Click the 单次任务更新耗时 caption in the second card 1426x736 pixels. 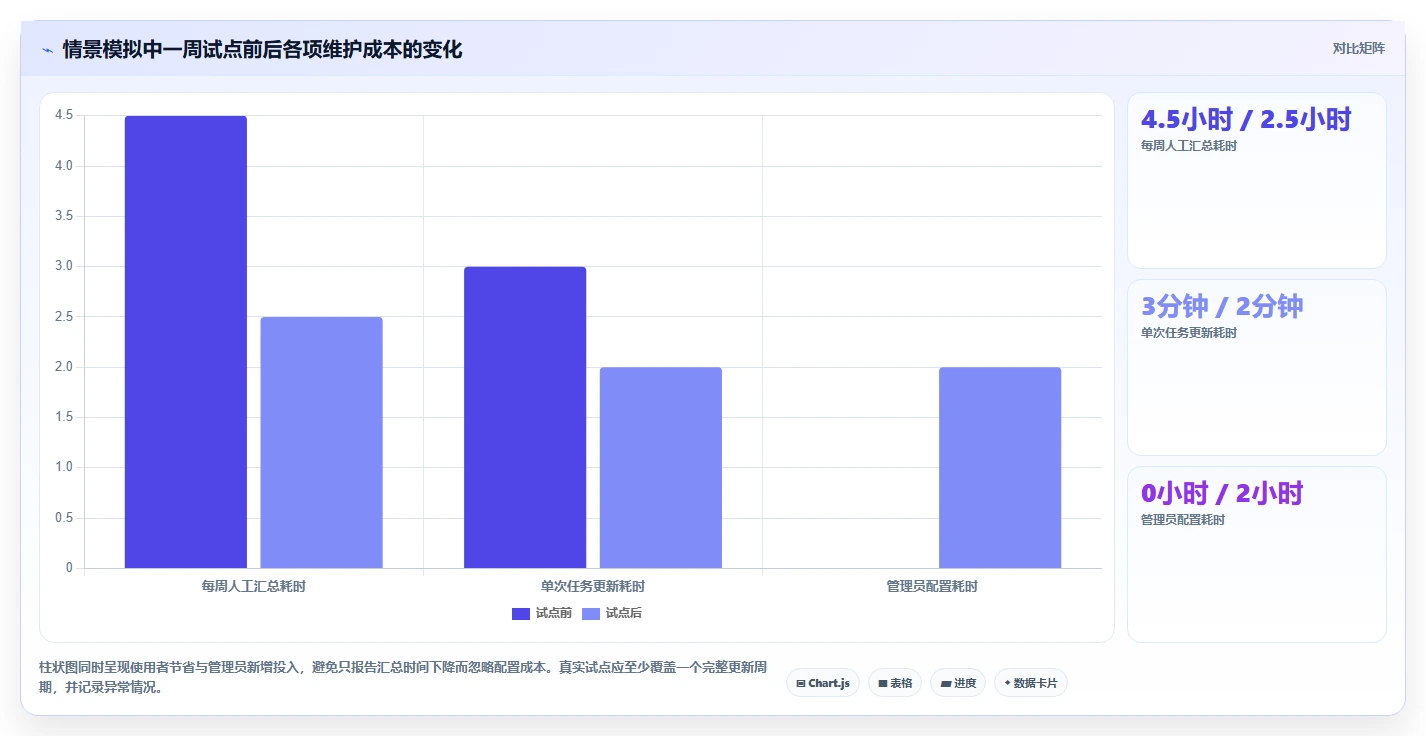click(x=1189, y=333)
